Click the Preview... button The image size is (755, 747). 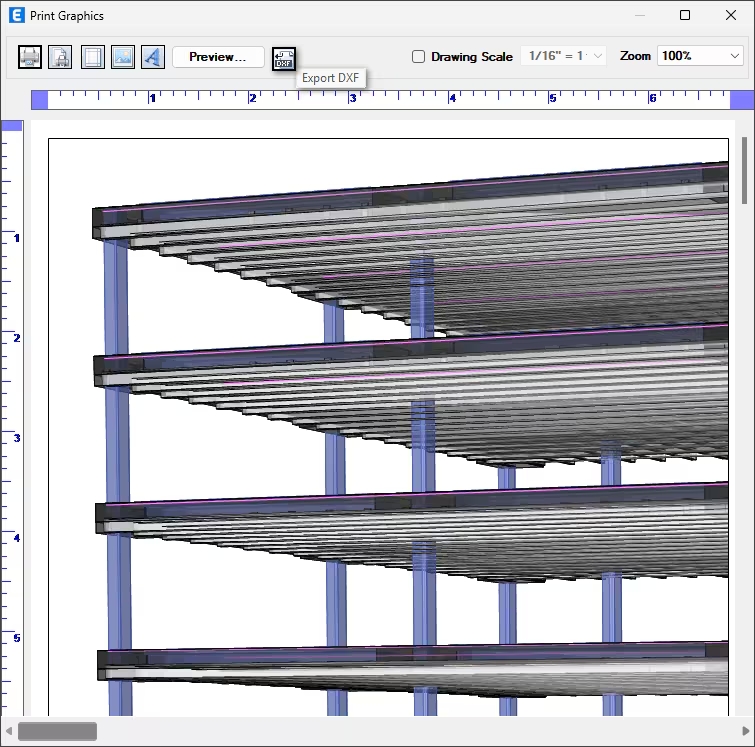click(x=218, y=57)
